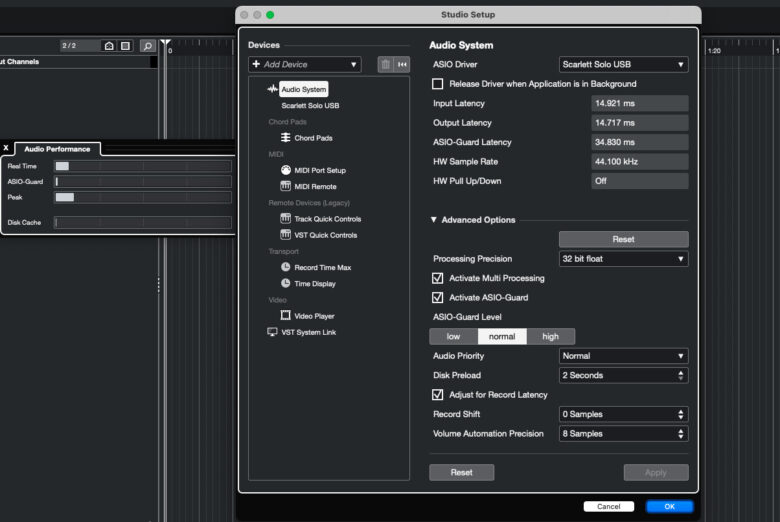Select Scarlett Solo USB in device tree

(x=310, y=105)
